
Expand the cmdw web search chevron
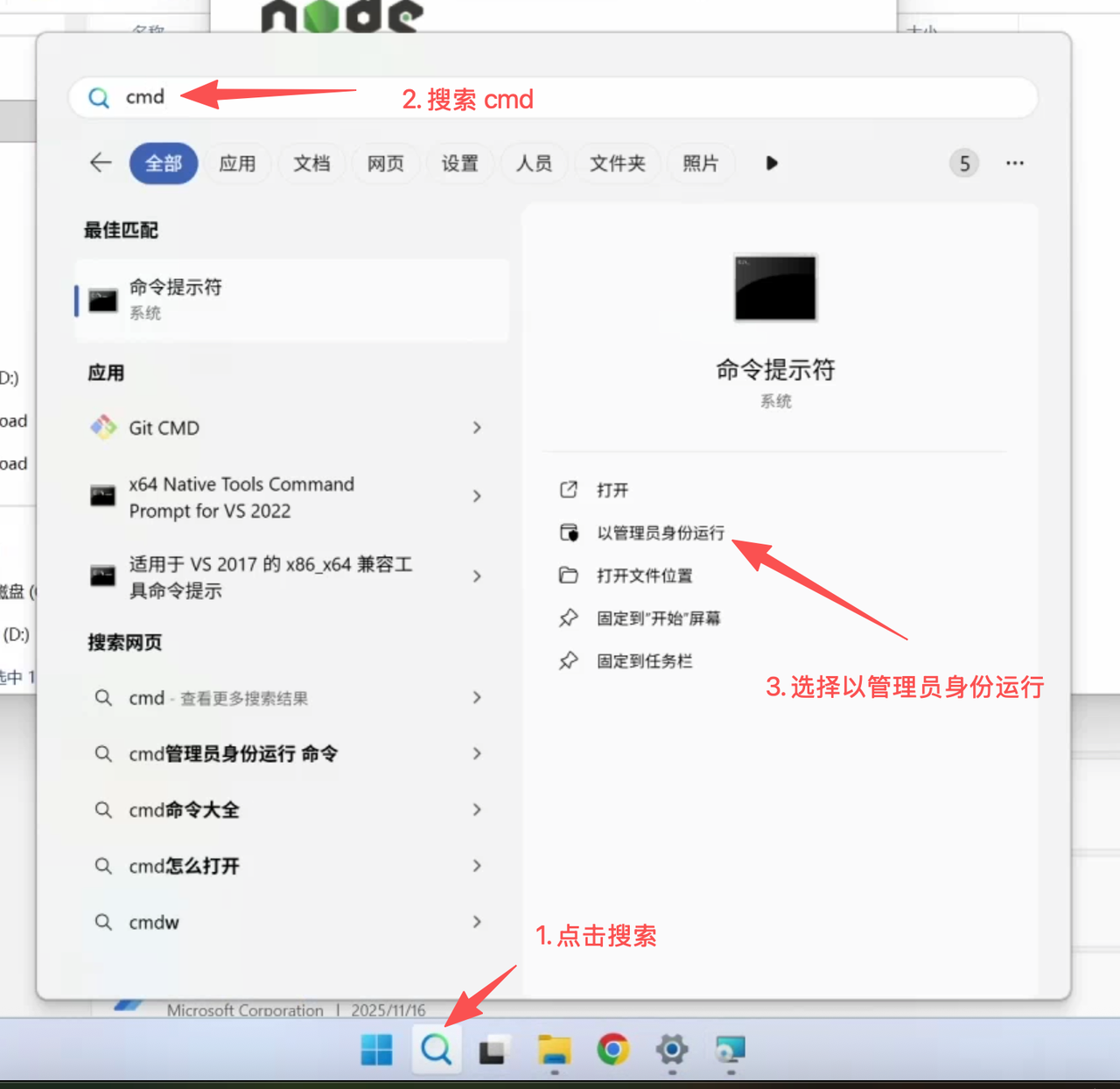tap(477, 922)
